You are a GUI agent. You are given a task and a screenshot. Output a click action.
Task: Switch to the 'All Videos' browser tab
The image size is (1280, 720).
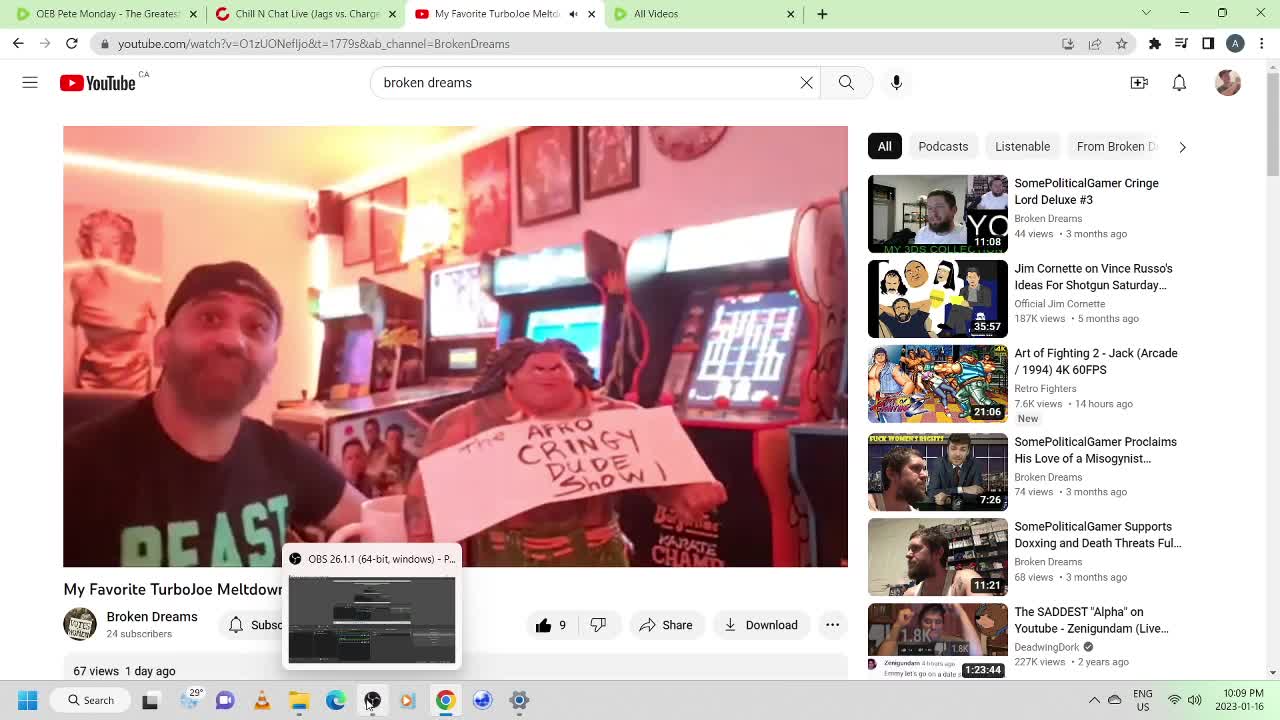pyautogui.click(x=705, y=14)
